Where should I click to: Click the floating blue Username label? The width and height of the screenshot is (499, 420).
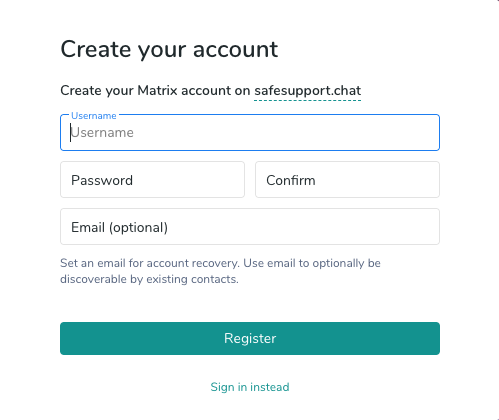[x=94, y=116]
